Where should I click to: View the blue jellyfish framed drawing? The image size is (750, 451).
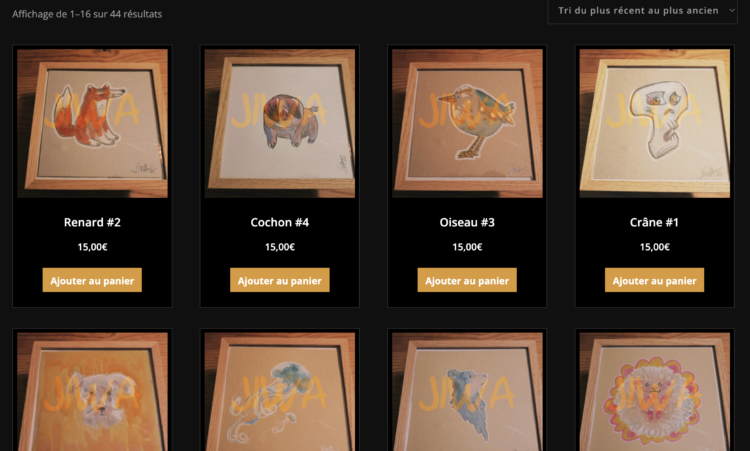tap(280, 392)
